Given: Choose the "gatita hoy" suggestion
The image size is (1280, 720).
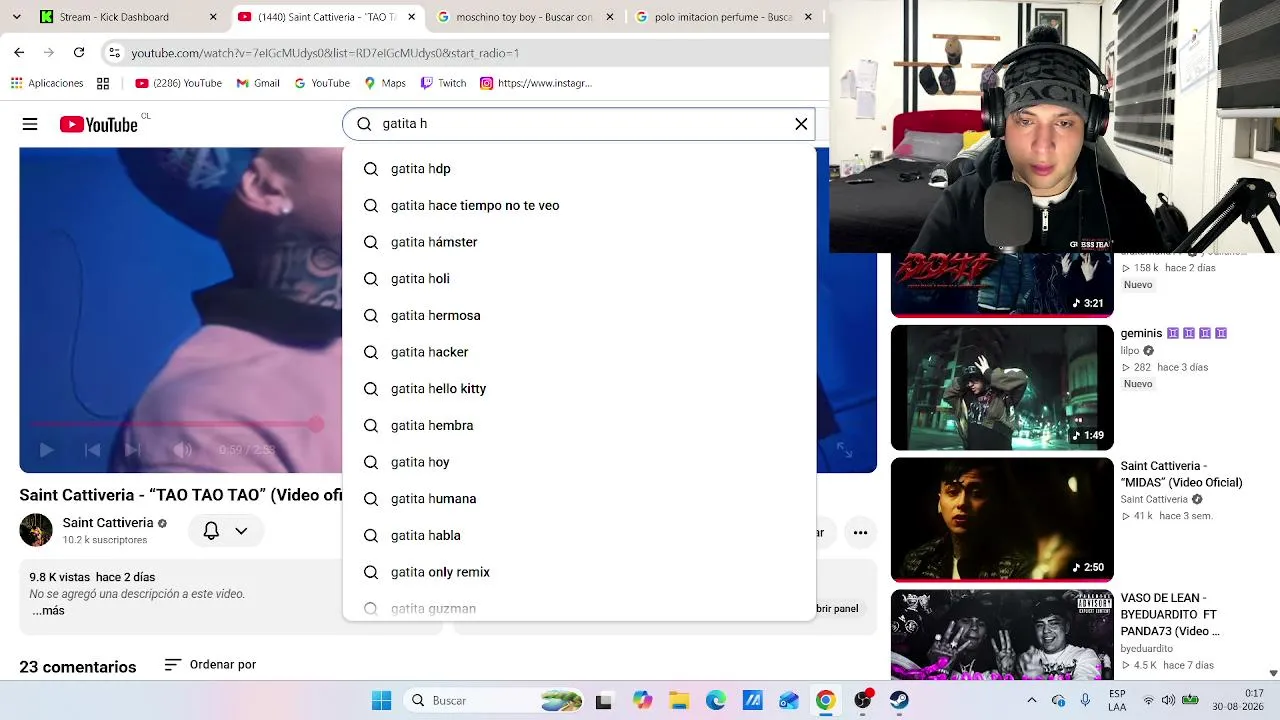Looking at the screenshot, I should tap(579, 462).
